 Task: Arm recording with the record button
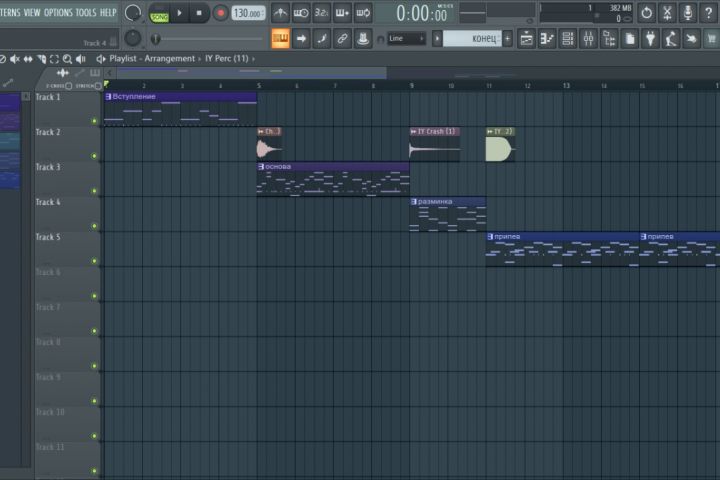coord(220,13)
